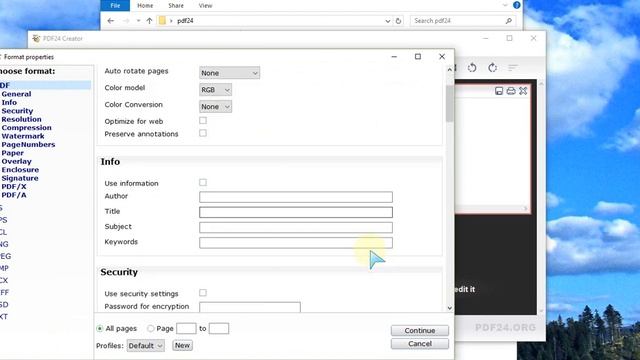Click print icon on document preview
This screenshot has width=640, height=360.
coord(511,91)
